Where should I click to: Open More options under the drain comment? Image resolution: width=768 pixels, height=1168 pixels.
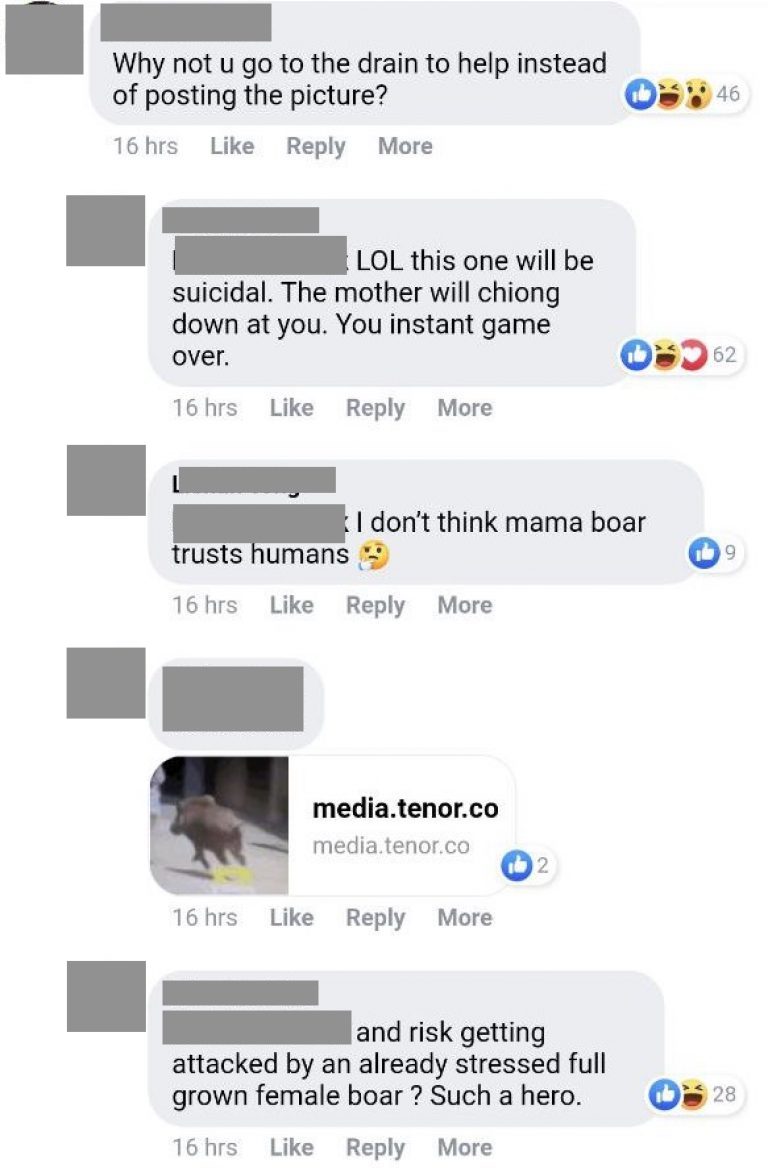tap(405, 146)
